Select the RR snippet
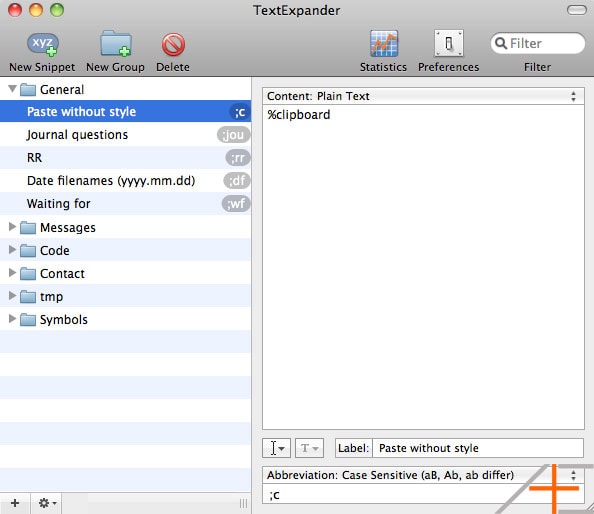594x514 pixels. point(125,158)
